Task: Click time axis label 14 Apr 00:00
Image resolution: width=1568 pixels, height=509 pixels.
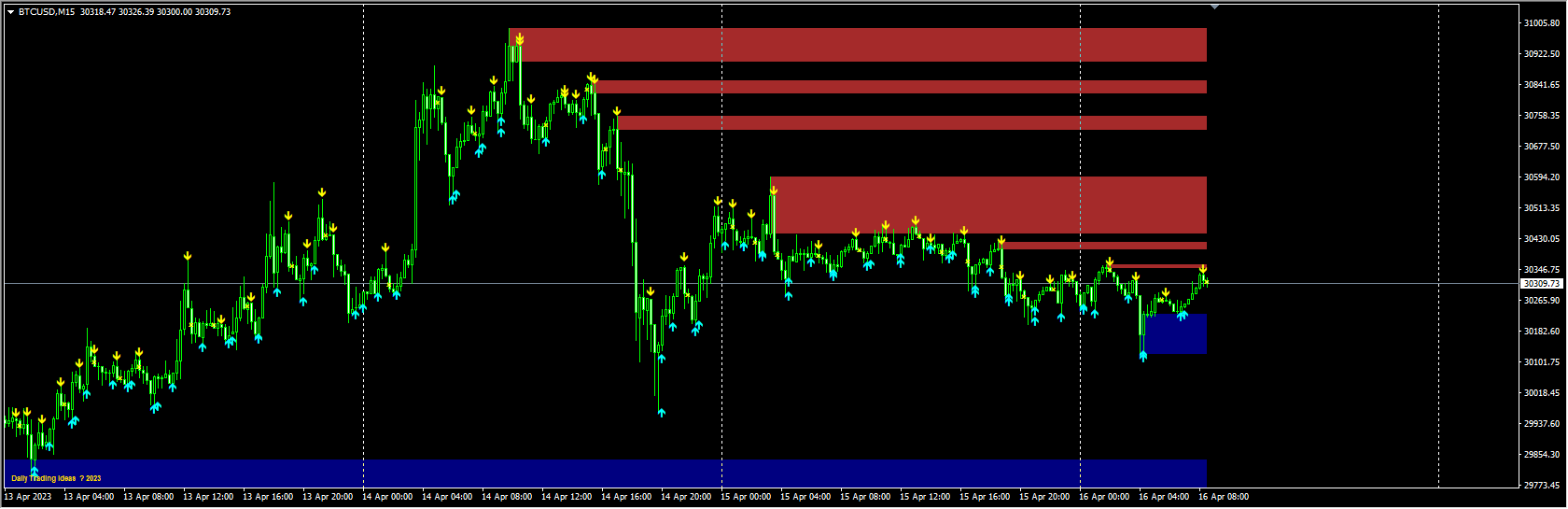Action: coord(387,497)
